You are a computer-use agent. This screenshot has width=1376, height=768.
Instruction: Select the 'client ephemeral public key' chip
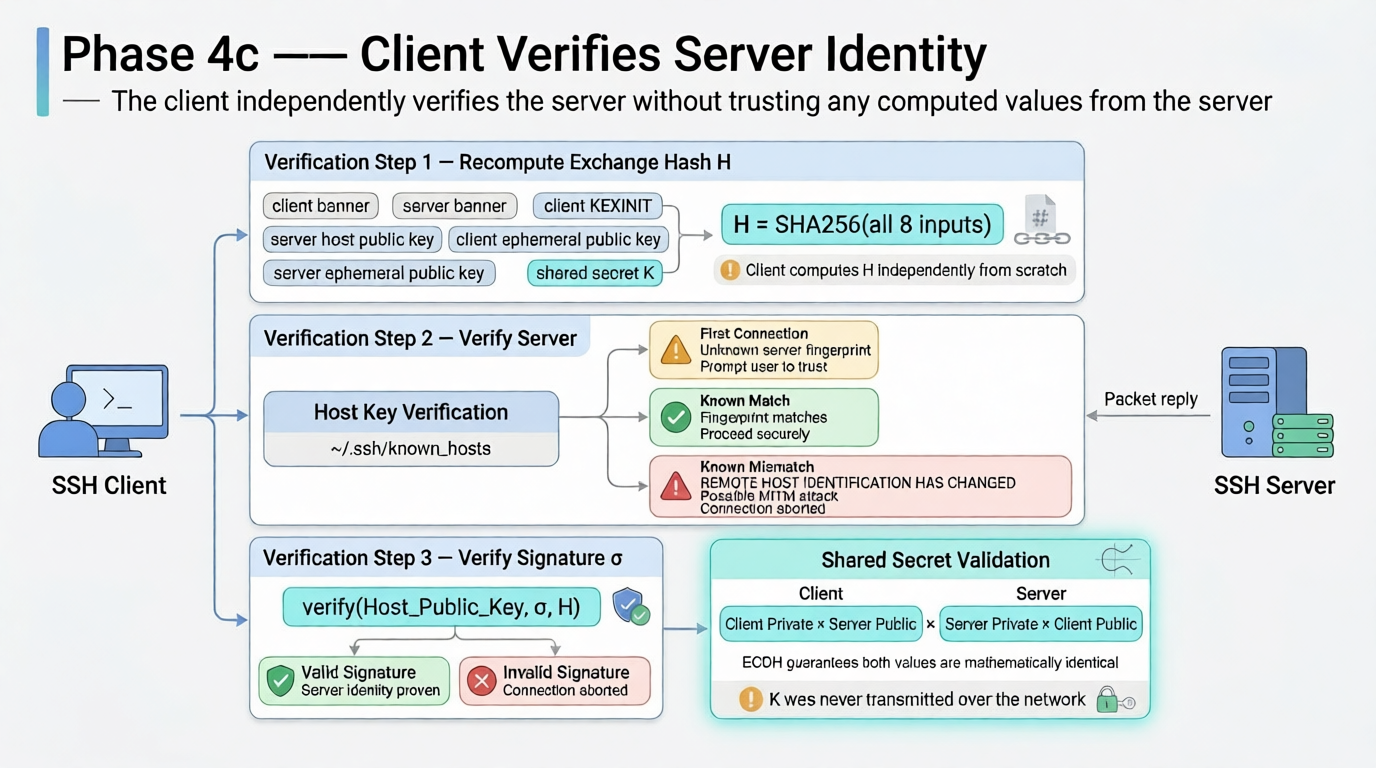[558, 239]
